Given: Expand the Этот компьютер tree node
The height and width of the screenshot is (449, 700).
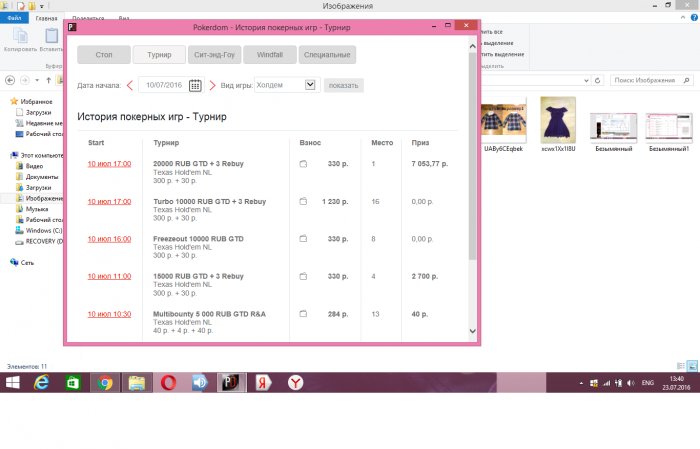Looking at the screenshot, I should click(x=5, y=155).
